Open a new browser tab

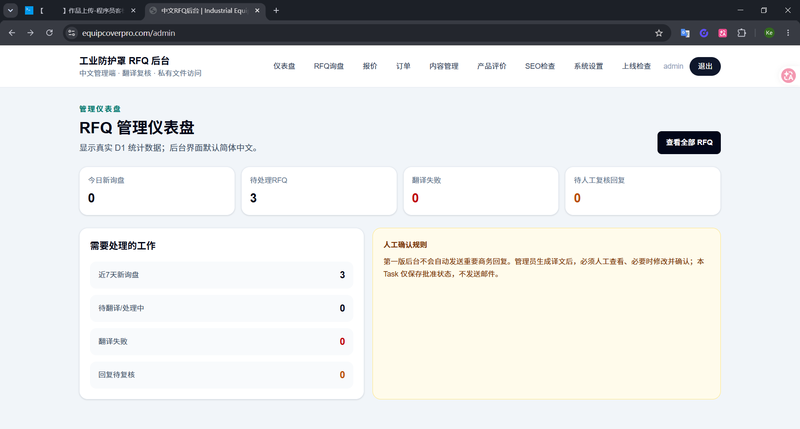point(276,10)
